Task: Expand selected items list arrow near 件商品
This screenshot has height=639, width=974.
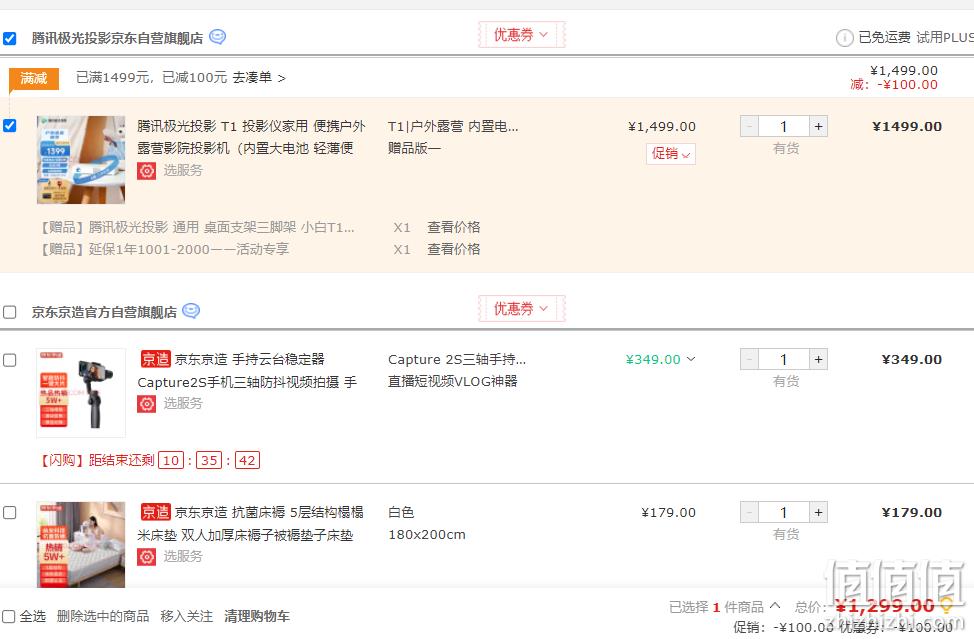Action: point(775,605)
